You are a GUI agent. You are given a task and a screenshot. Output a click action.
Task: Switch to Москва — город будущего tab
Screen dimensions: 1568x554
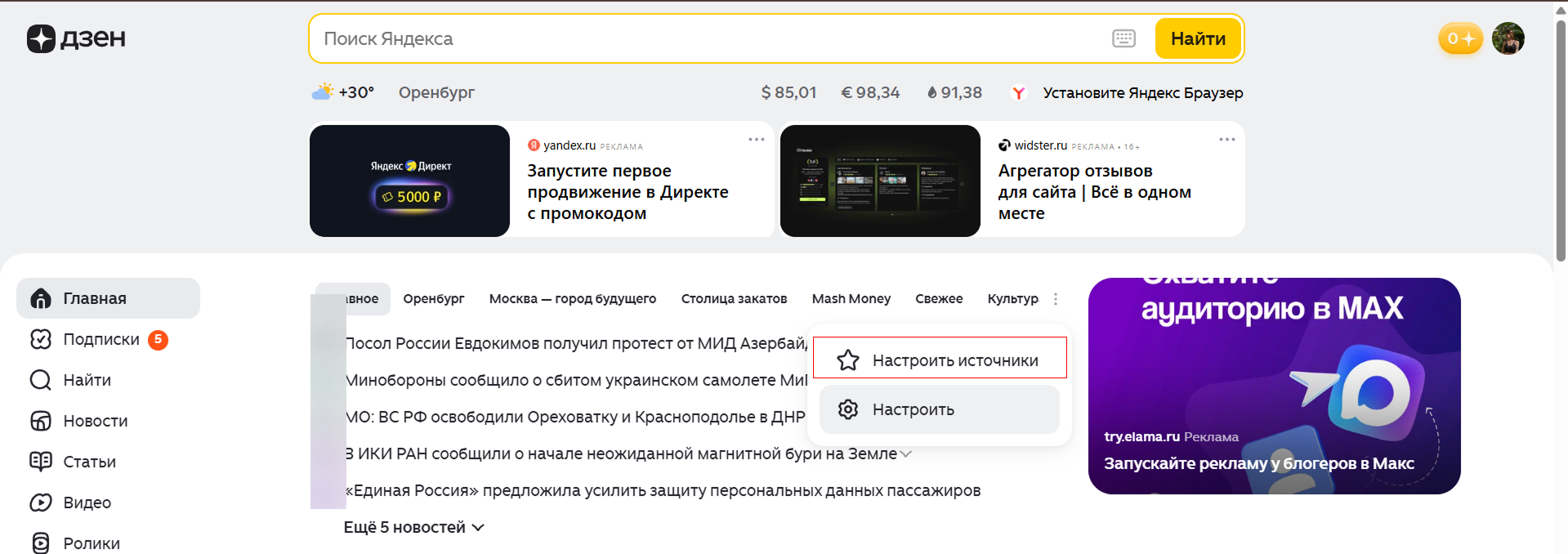pyautogui.click(x=573, y=299)
